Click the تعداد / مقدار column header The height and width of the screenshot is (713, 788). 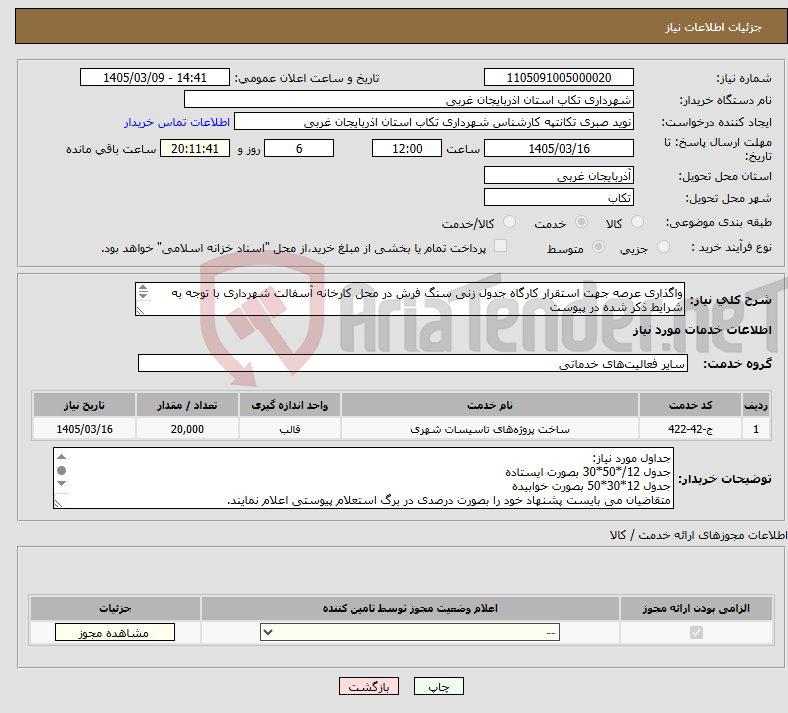(187, 405)
